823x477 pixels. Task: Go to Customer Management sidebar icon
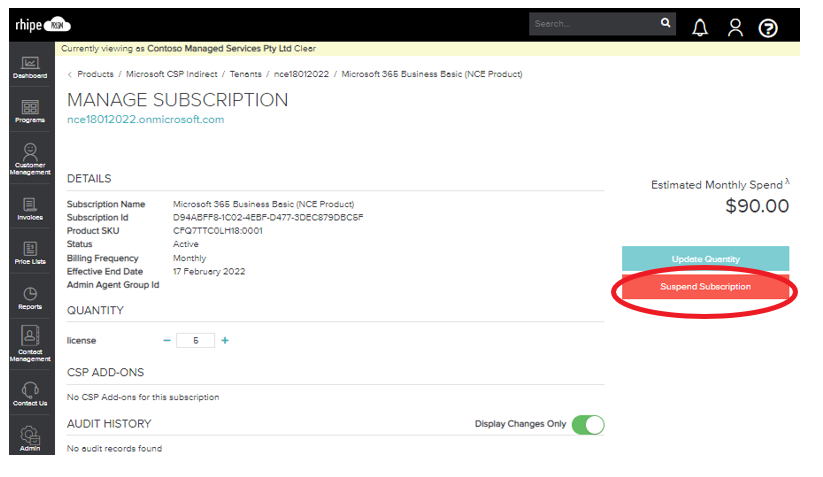pos(30,159)
